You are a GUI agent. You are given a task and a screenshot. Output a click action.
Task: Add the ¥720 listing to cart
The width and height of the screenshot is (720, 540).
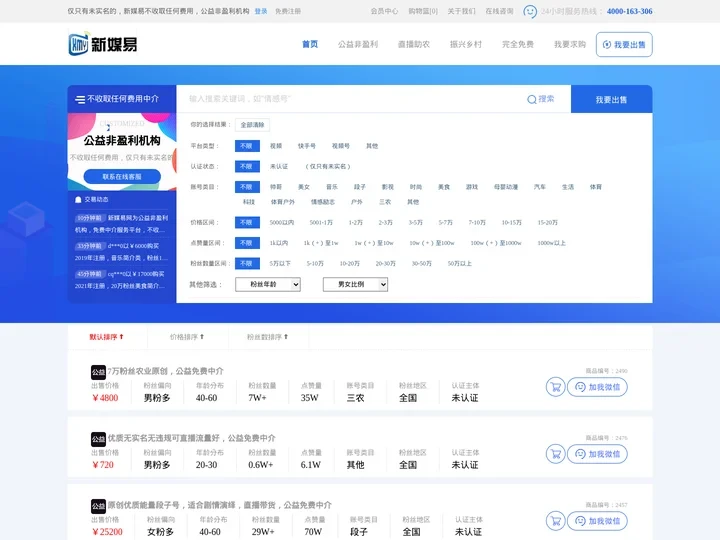pyautogui.click(x=556, y=454)
